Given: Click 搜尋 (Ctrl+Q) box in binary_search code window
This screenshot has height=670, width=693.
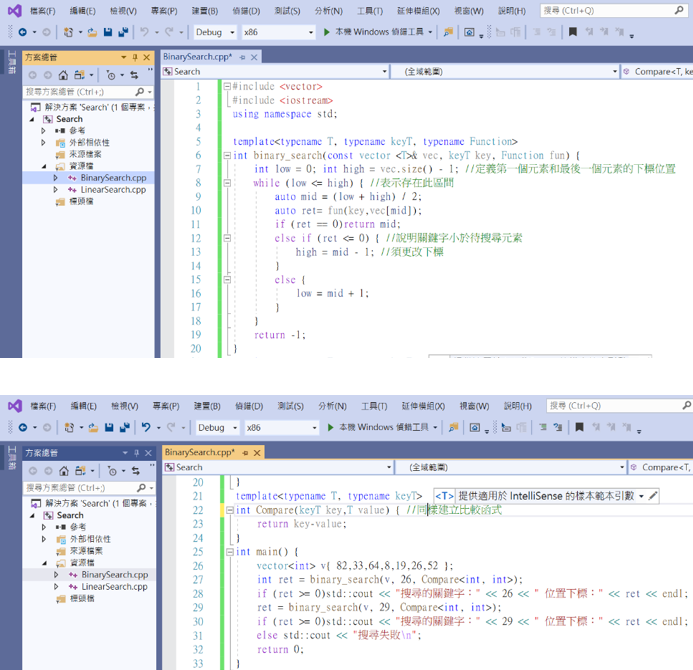Looking at the screenshot, I should pos(613,10).
